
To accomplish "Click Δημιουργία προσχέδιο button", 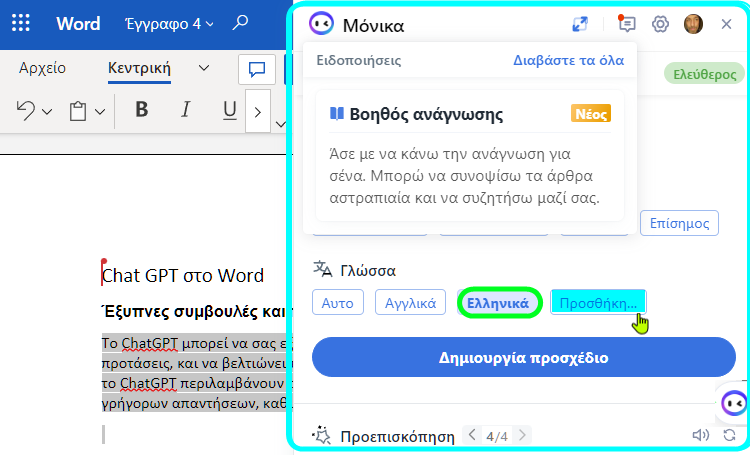I will click(x=524, y=357).
